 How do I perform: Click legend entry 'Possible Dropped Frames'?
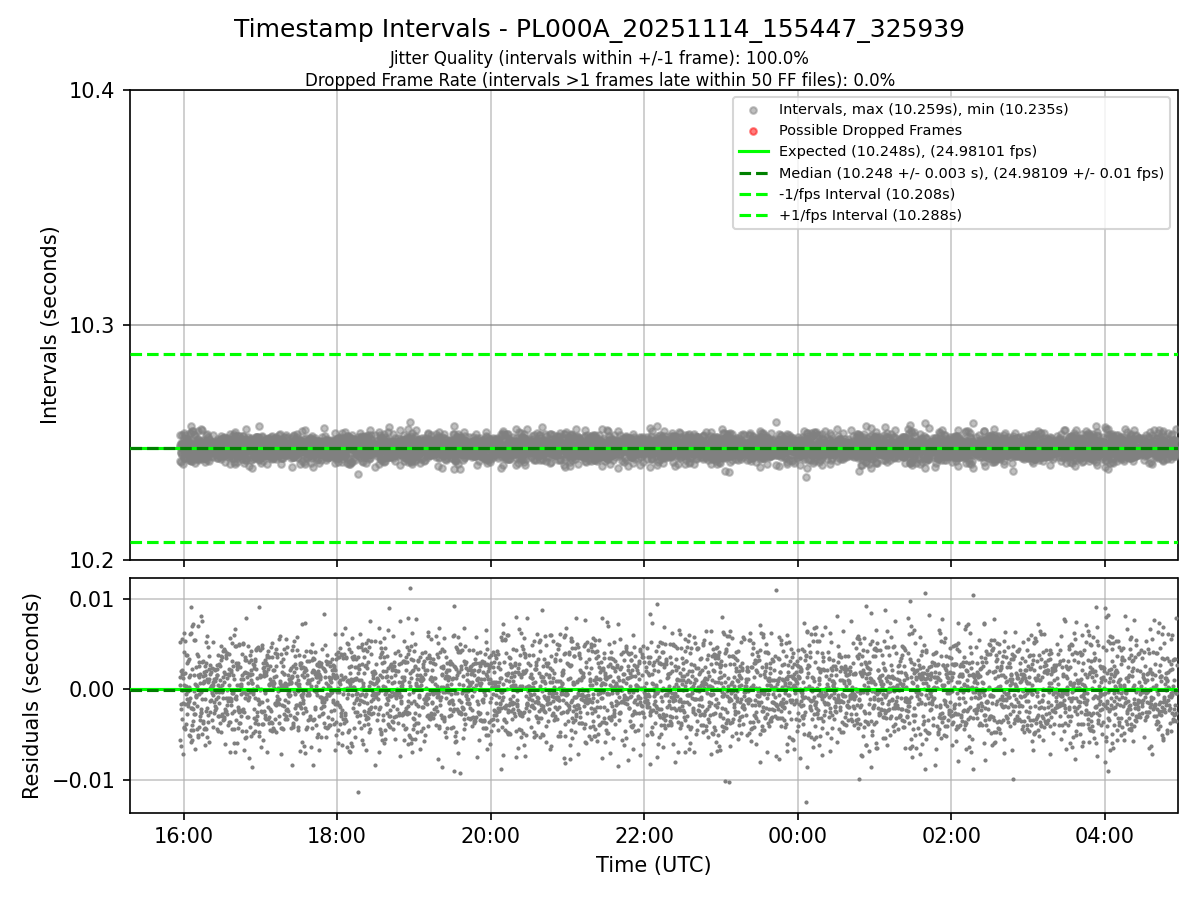pyautogui.click(x=870, y=130)
